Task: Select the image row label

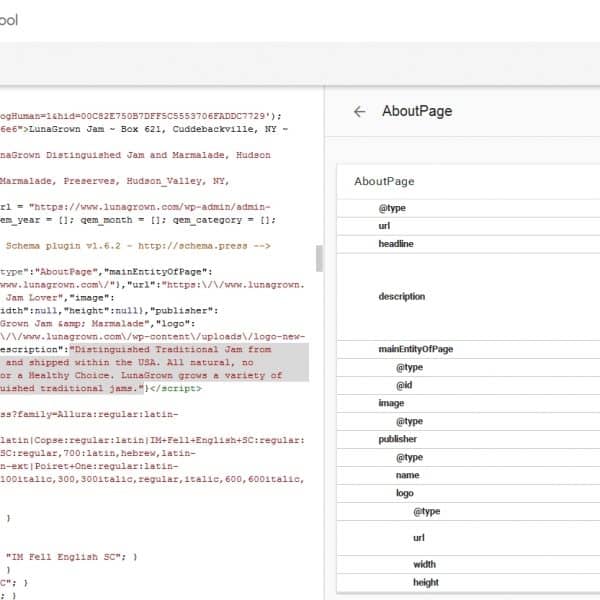Action: [391, 403]
